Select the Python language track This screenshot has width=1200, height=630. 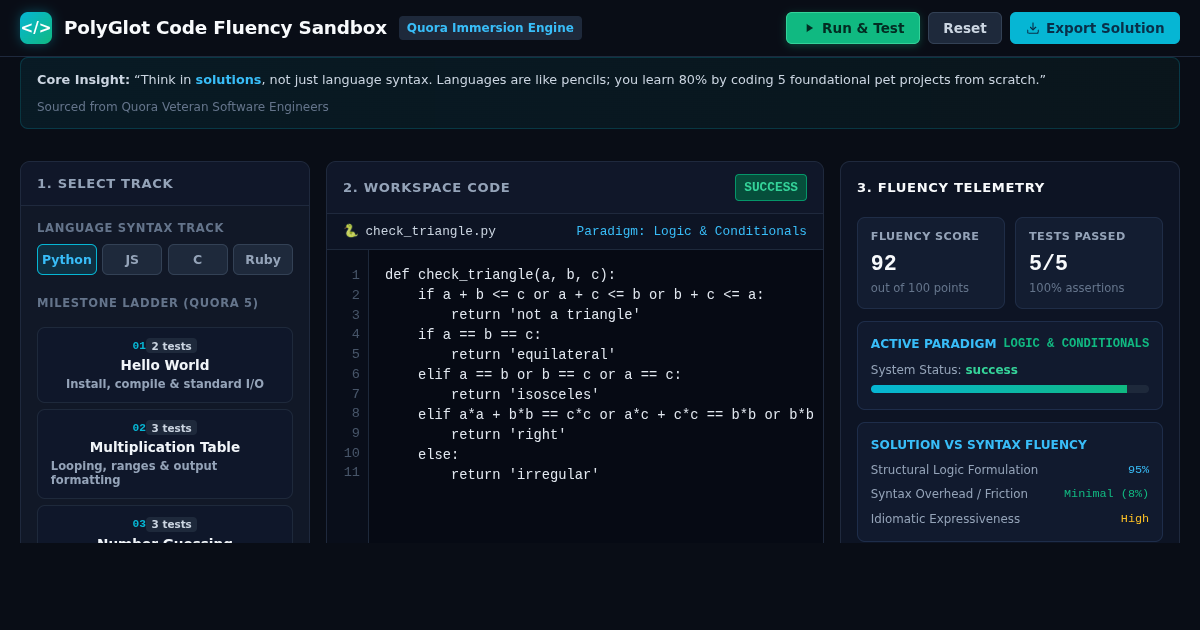click(x=67, y=259)
